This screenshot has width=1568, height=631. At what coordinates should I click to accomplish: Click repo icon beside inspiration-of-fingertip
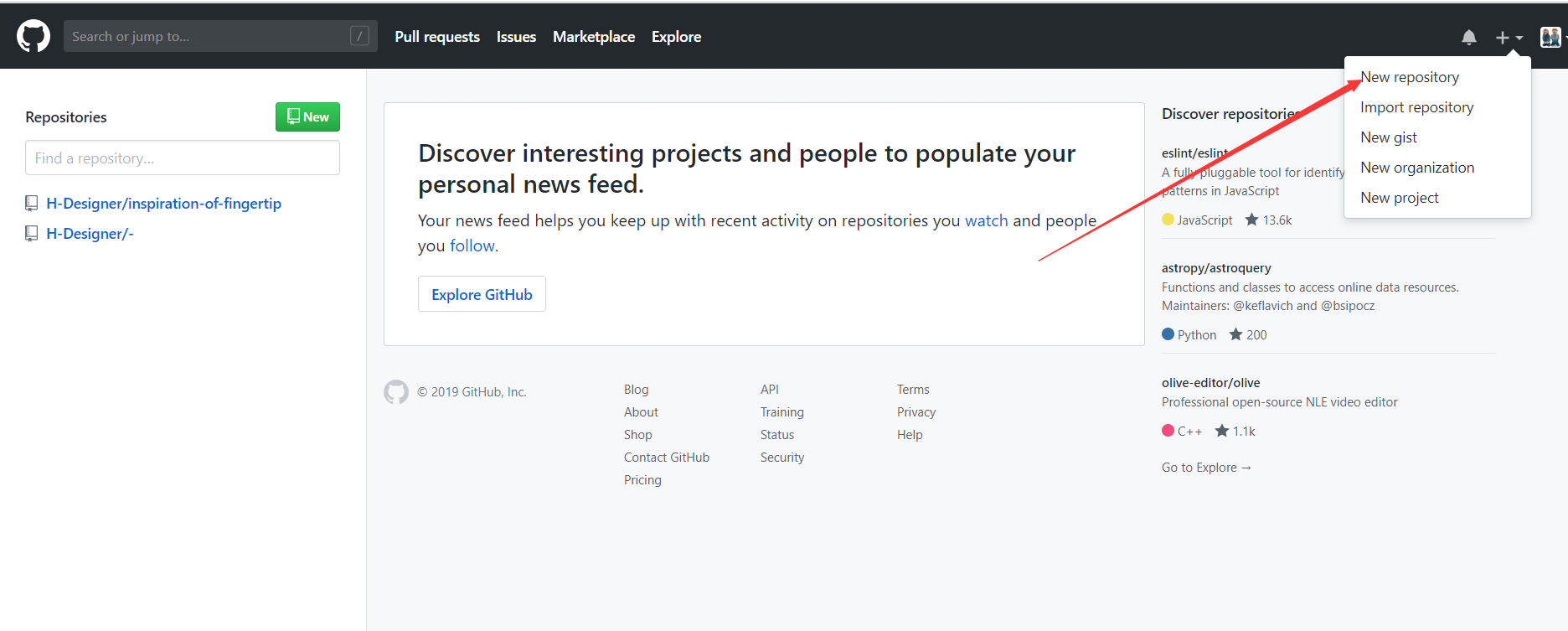click(32, 203)
